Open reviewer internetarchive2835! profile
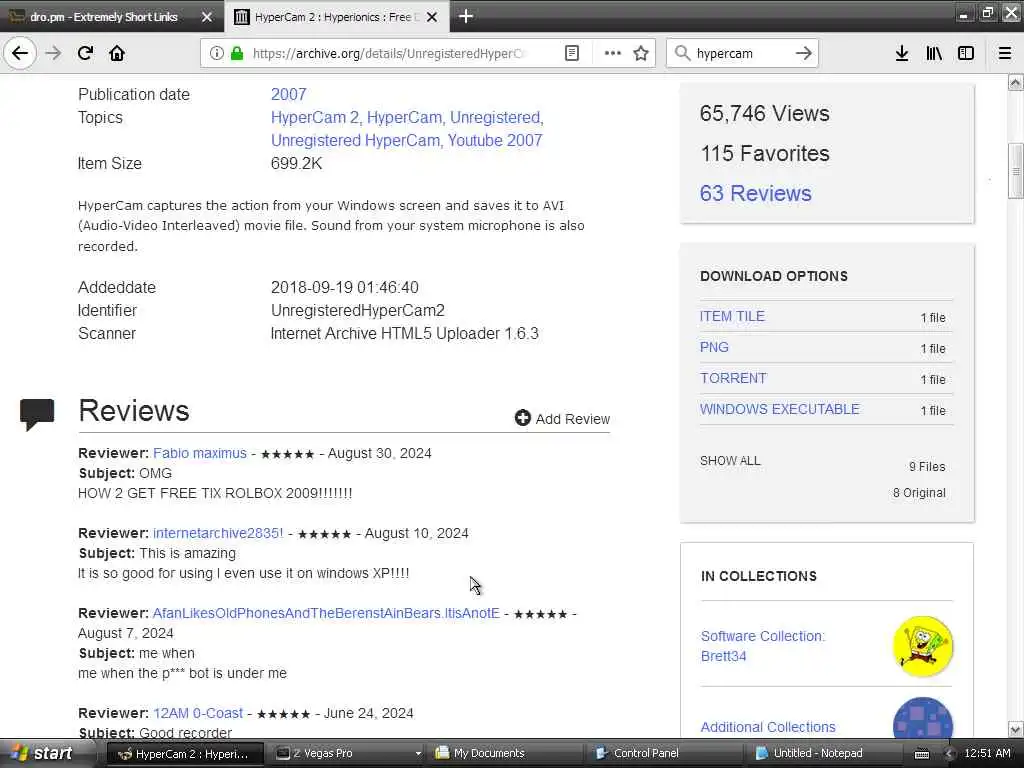This screenshot has height=768, width=1024. point(218,533)
